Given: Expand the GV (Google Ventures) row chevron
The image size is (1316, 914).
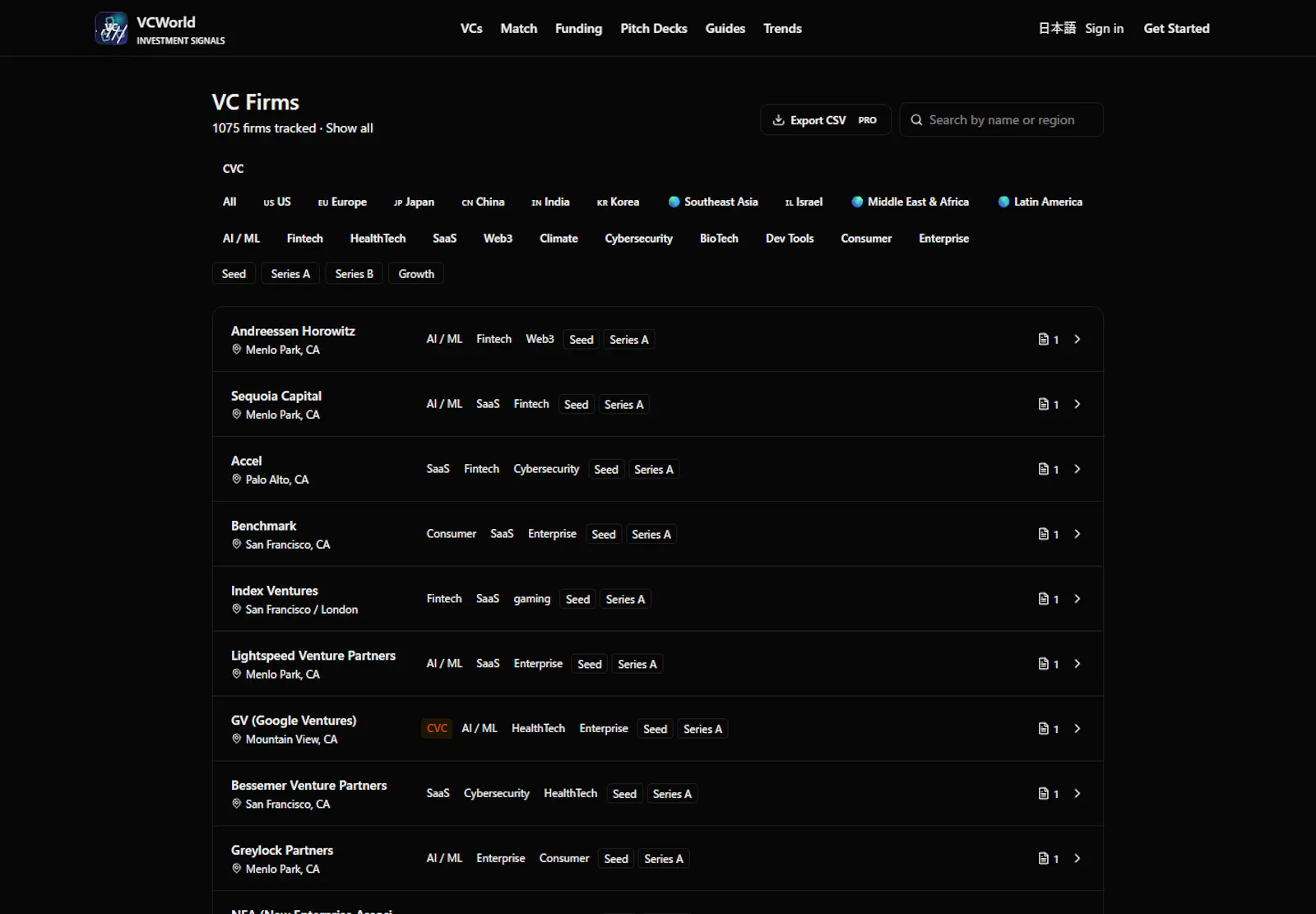Looking at the screenshot, I should 1077,729.
